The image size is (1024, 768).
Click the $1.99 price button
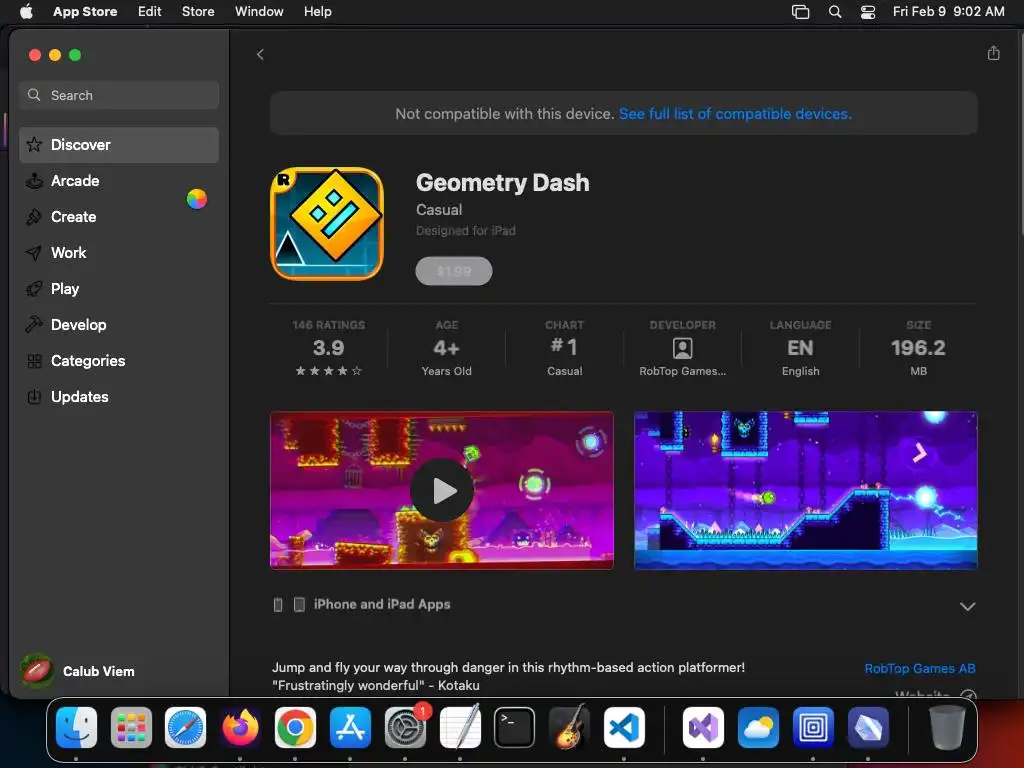454,271
